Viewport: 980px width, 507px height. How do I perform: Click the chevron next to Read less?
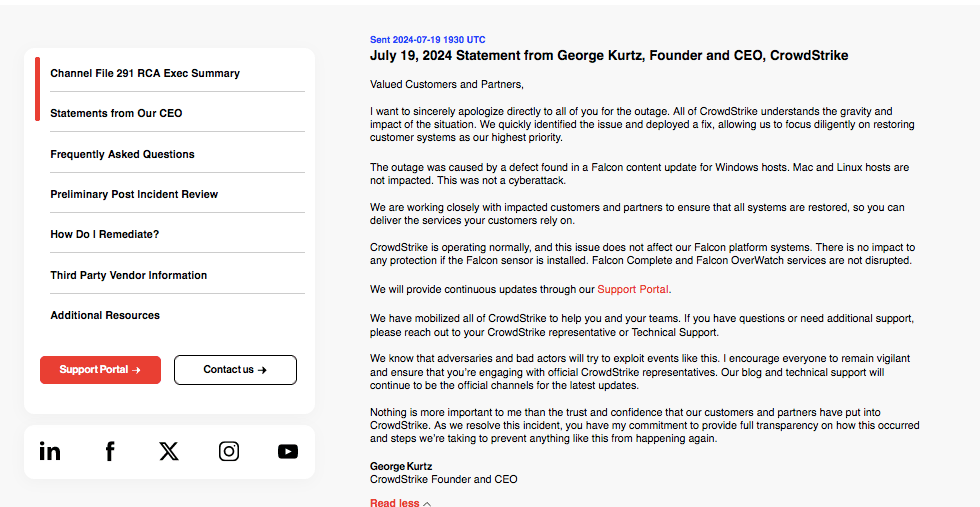428,503
